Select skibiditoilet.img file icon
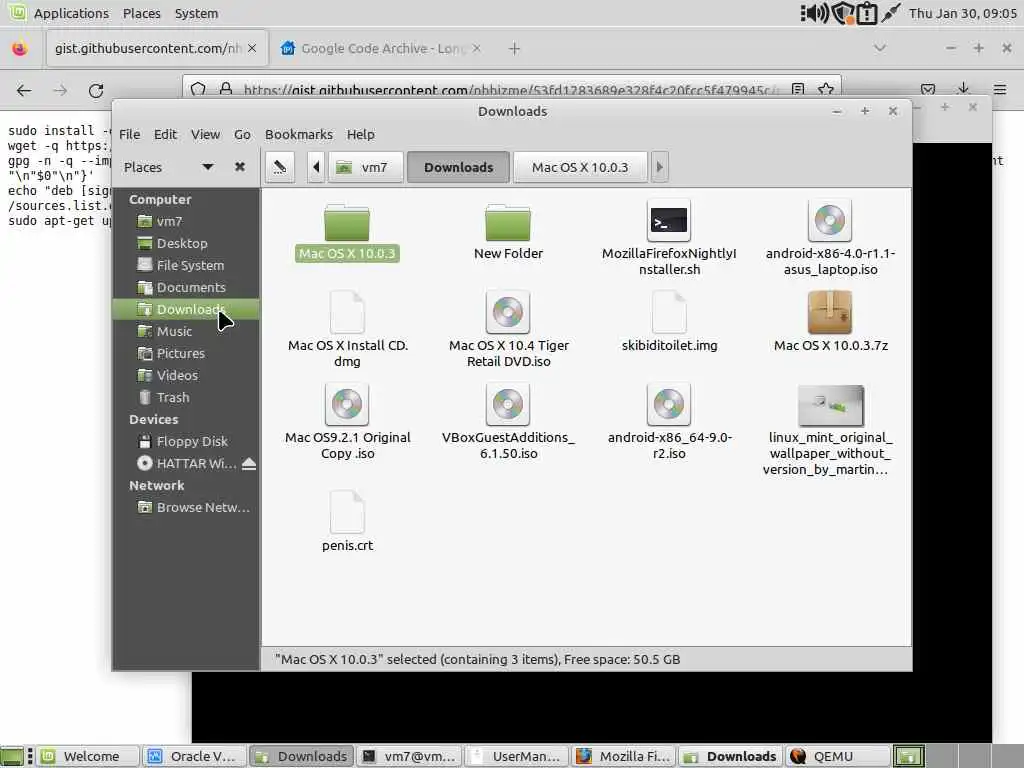Viewport: 1024px width, 768px height. pos(669,312)
